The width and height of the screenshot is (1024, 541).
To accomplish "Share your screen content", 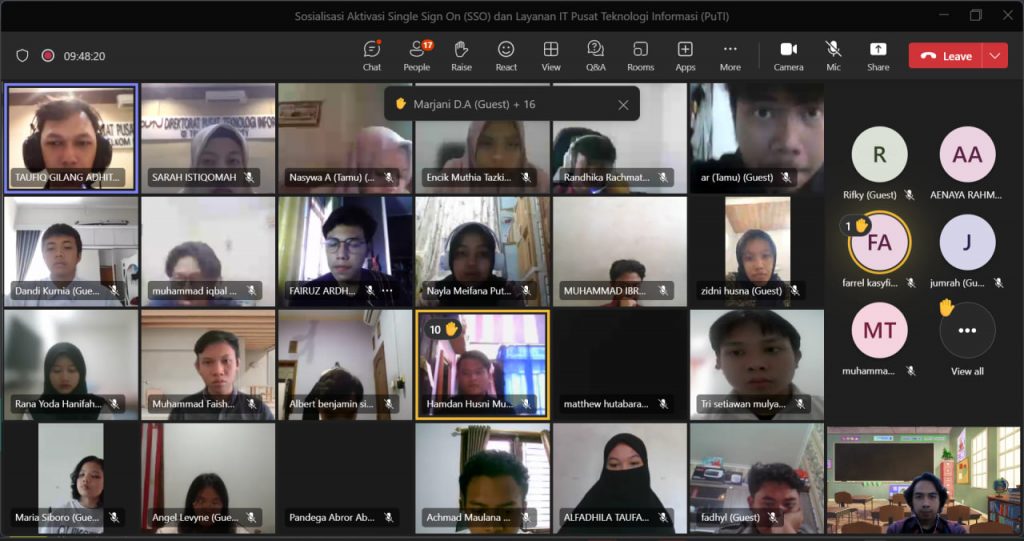I will click(x=878, y=55).
